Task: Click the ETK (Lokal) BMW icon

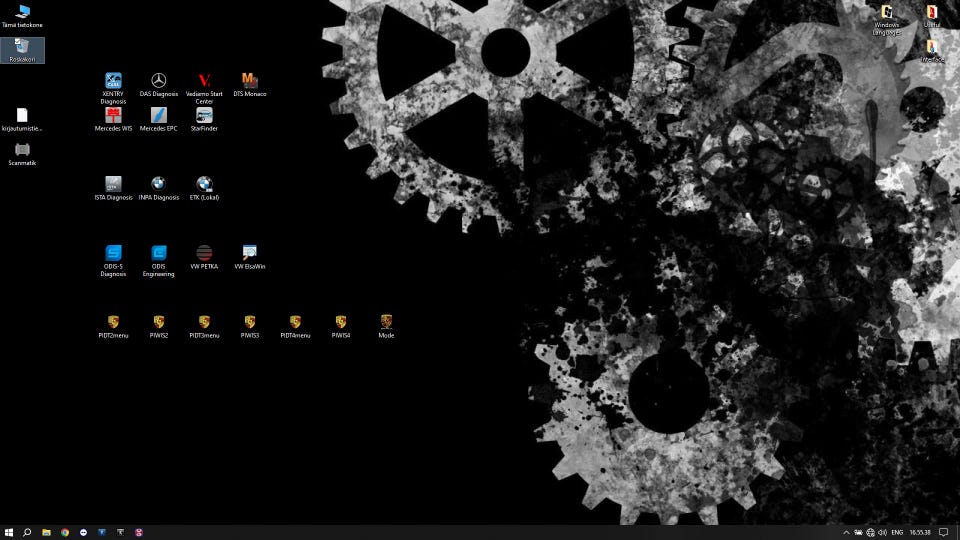Action: click(204, 188)
